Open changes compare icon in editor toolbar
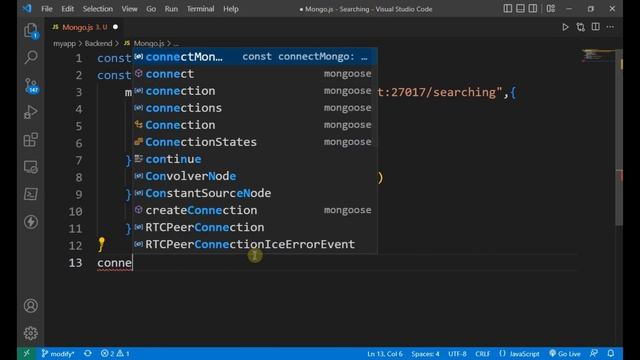The height and width of the screenshot is (360, 640). 580,27
